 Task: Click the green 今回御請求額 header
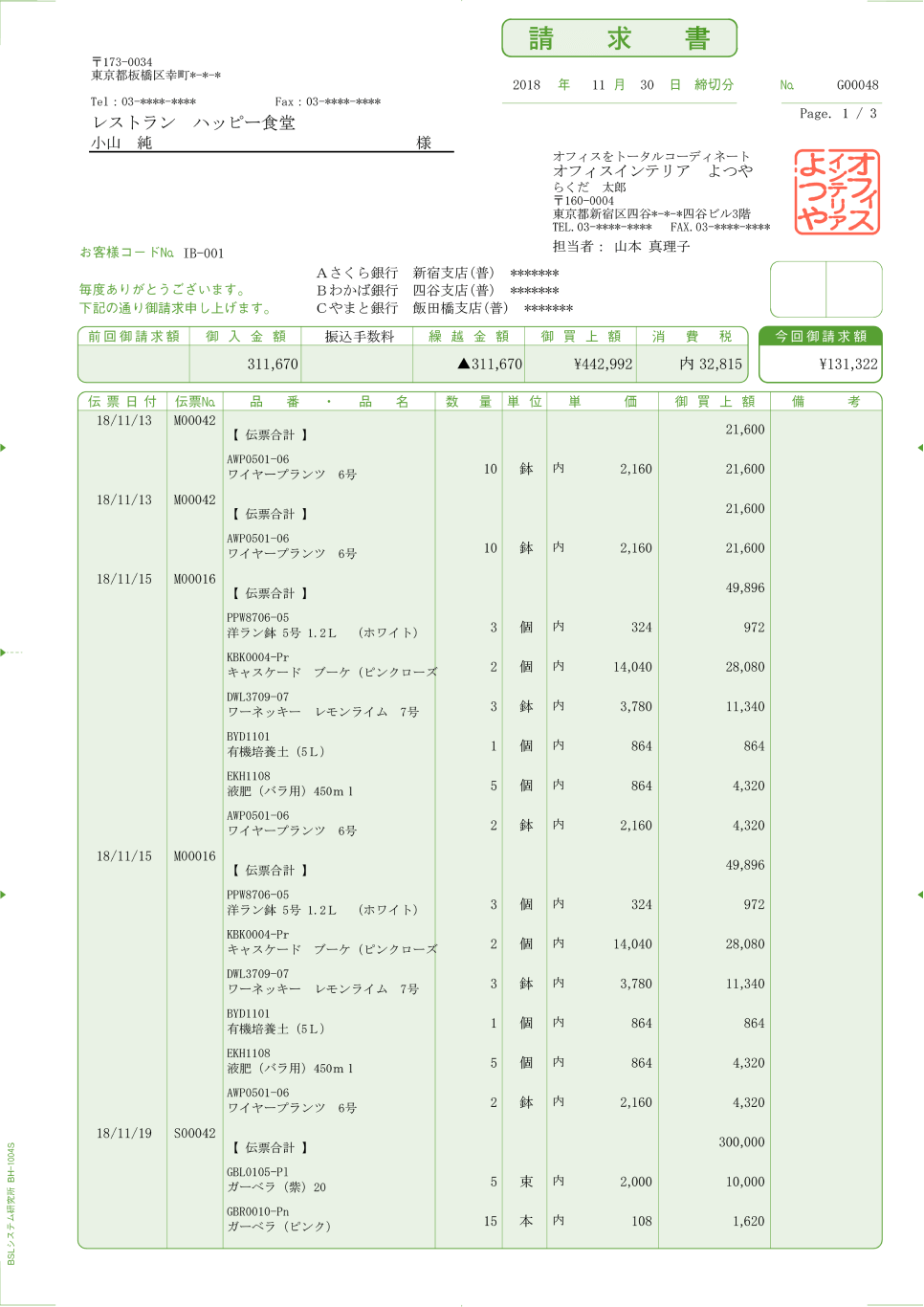821,337
